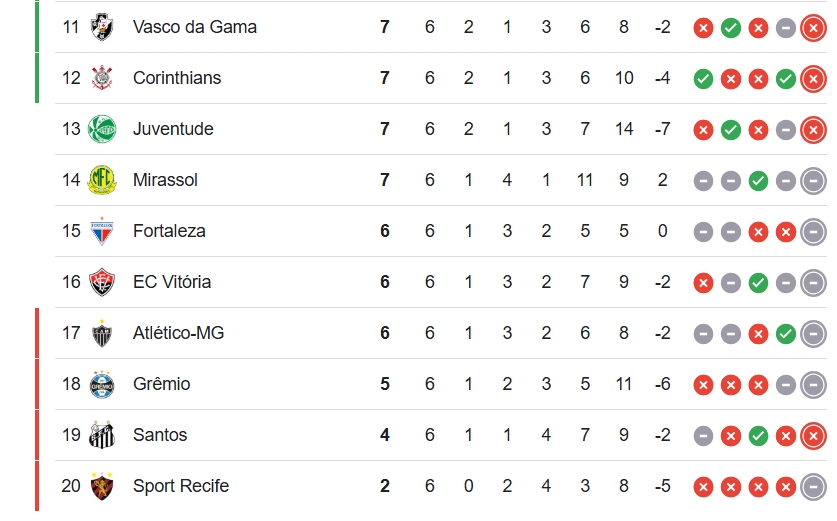This screenshot has width=837, height=521.
Task: Select Mirassol's latest circled draw result
Action: (813, 181)
